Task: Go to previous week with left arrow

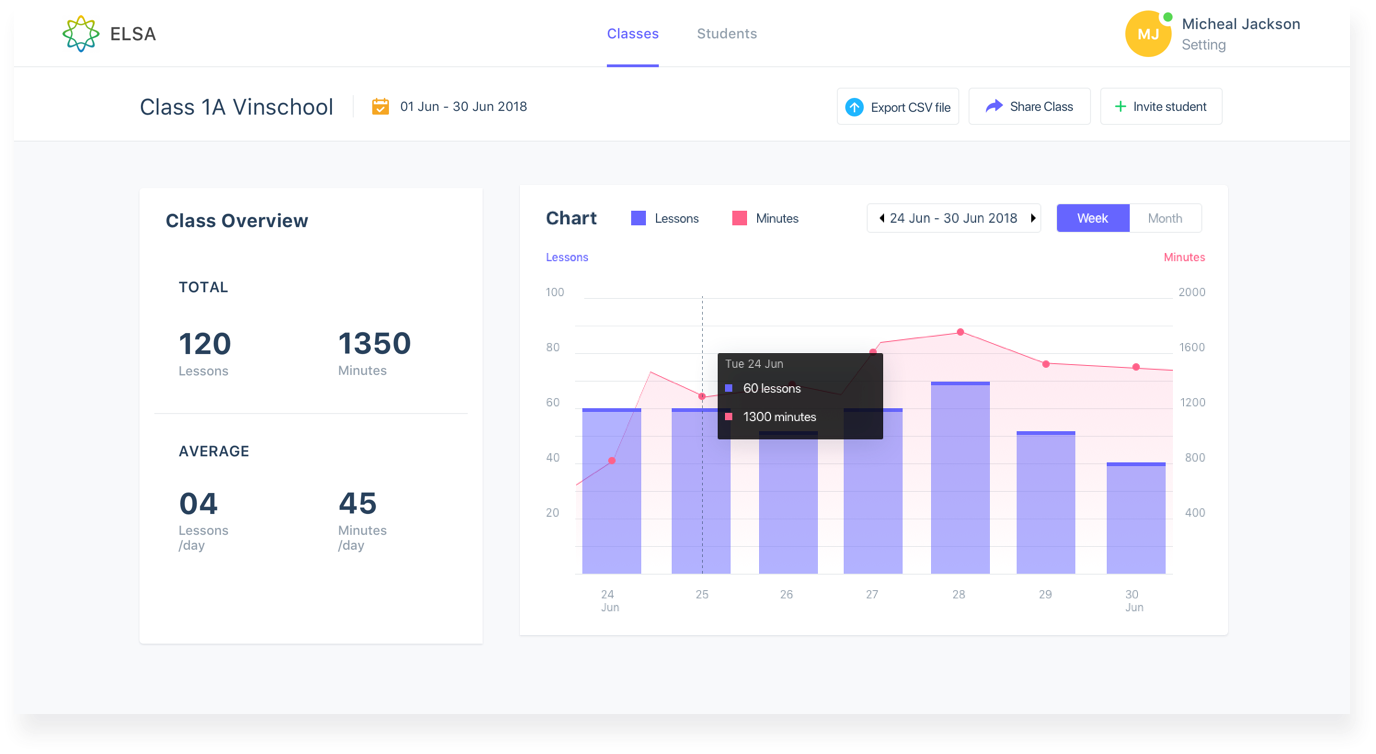Action: point(881,218)
